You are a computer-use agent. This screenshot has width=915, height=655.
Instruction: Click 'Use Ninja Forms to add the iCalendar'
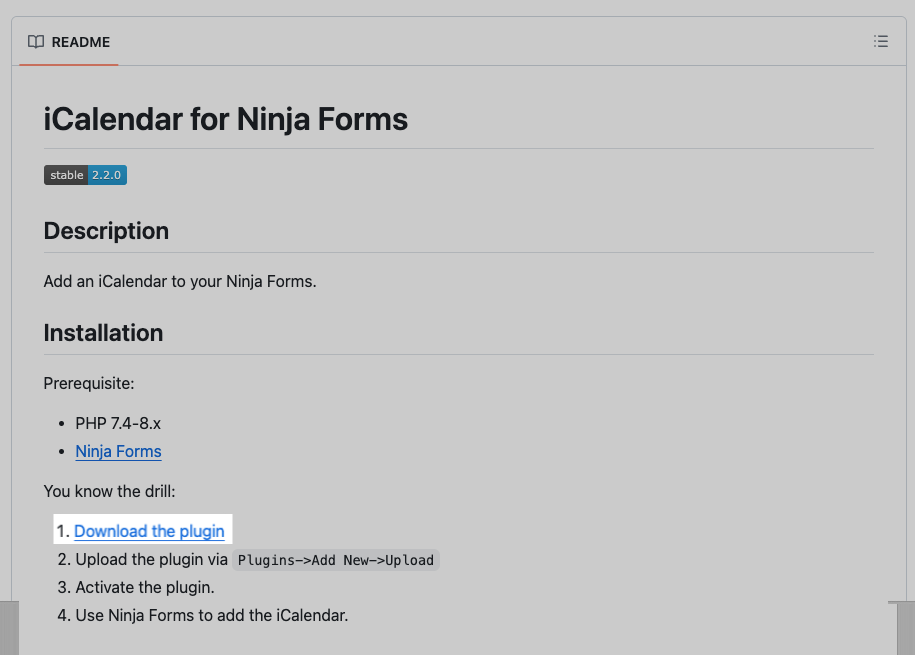pos(212,615)
